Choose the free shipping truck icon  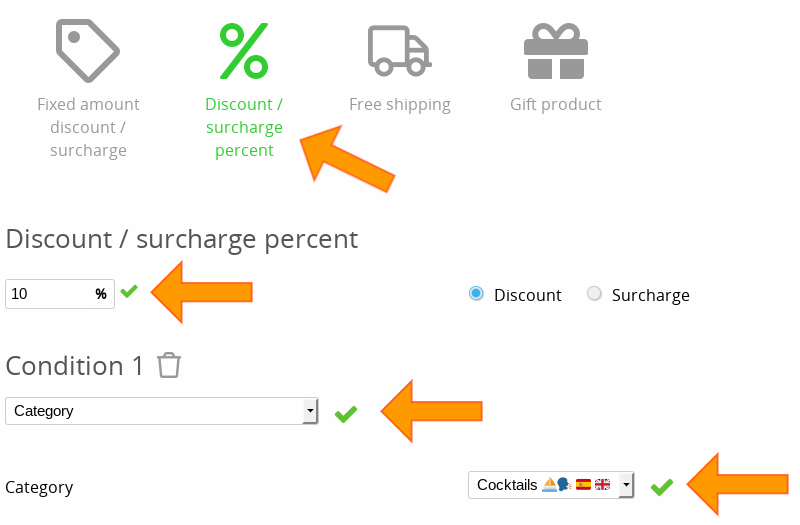pyautogui.click(x=399, y=50)
